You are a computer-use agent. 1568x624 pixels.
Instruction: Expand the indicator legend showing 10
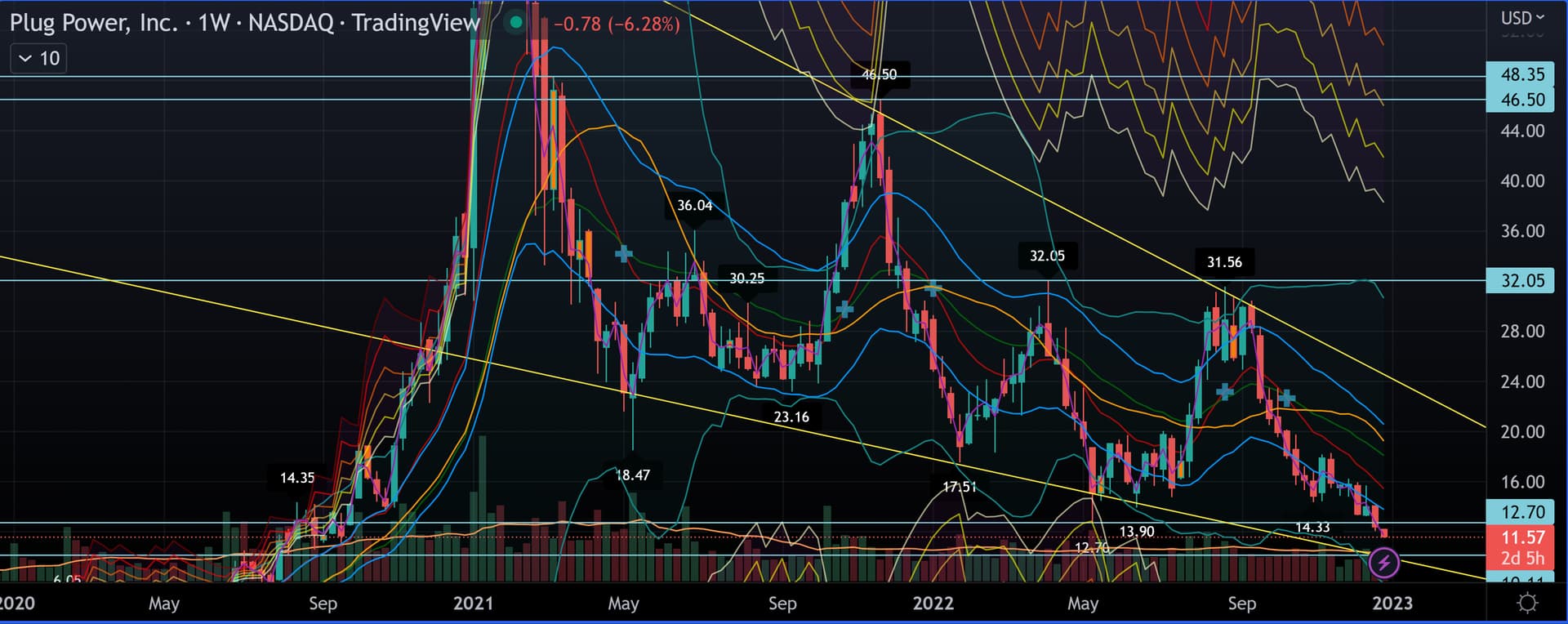[38, 59]
